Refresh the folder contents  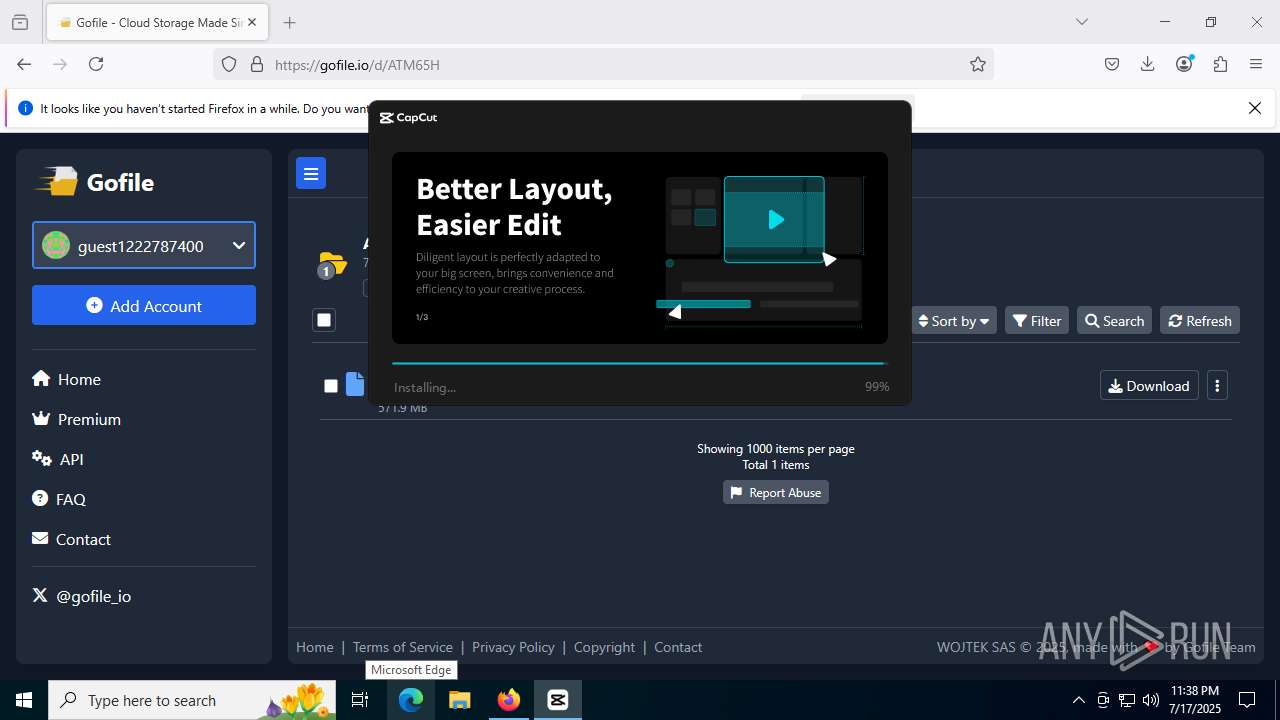click(1200, 320)
